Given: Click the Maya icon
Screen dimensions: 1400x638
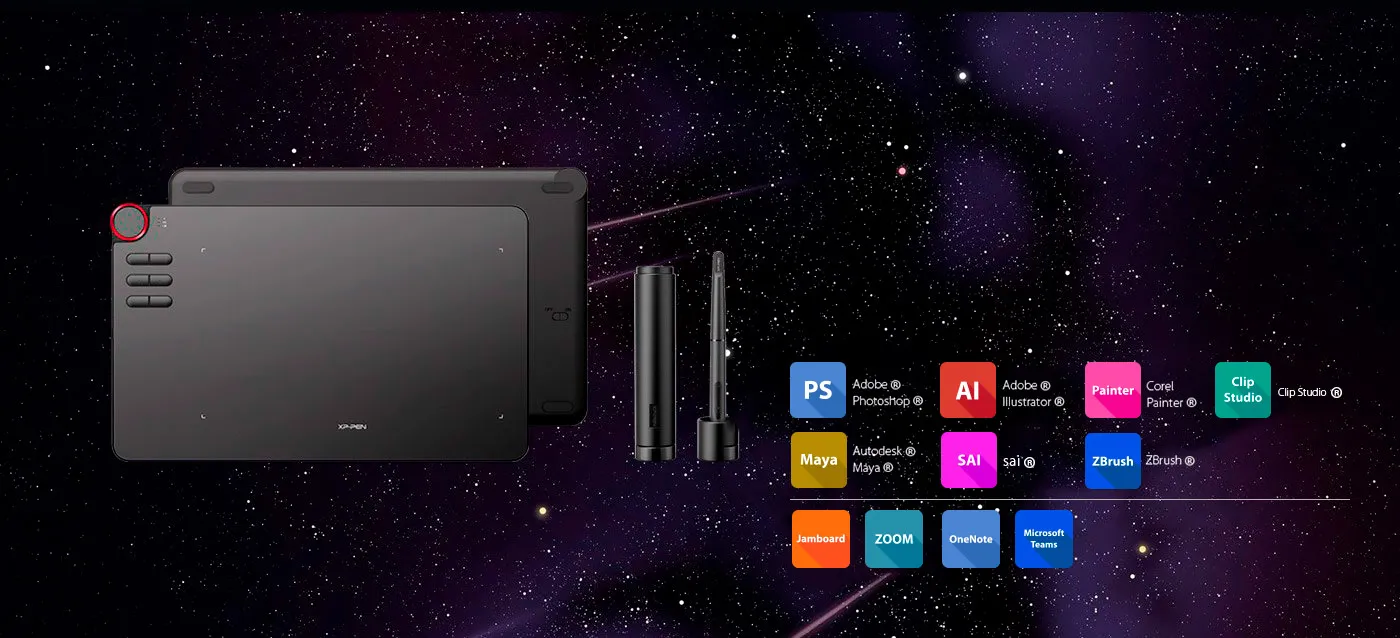Looking at the screenshot, I should click(x=819, y=460).
